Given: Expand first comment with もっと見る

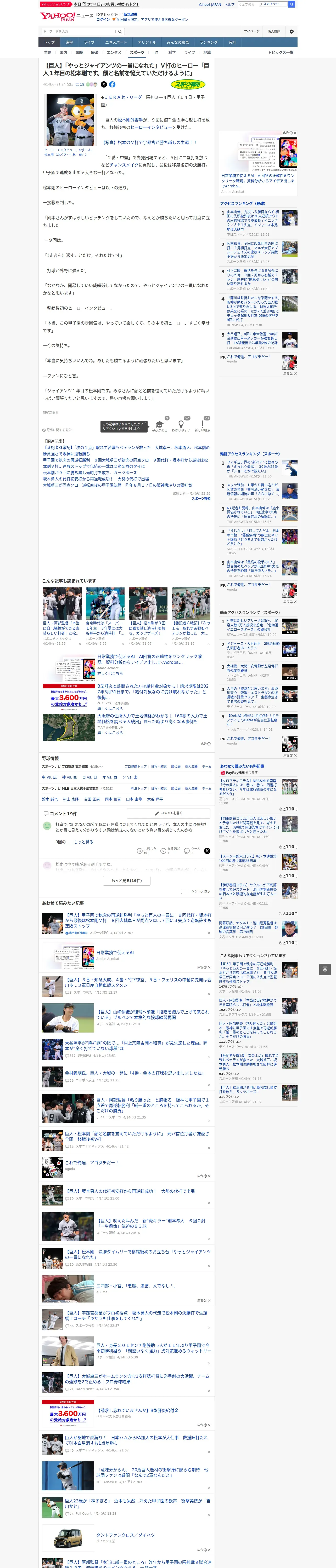Looking at the screenshot, I should [x=83, y=842].
